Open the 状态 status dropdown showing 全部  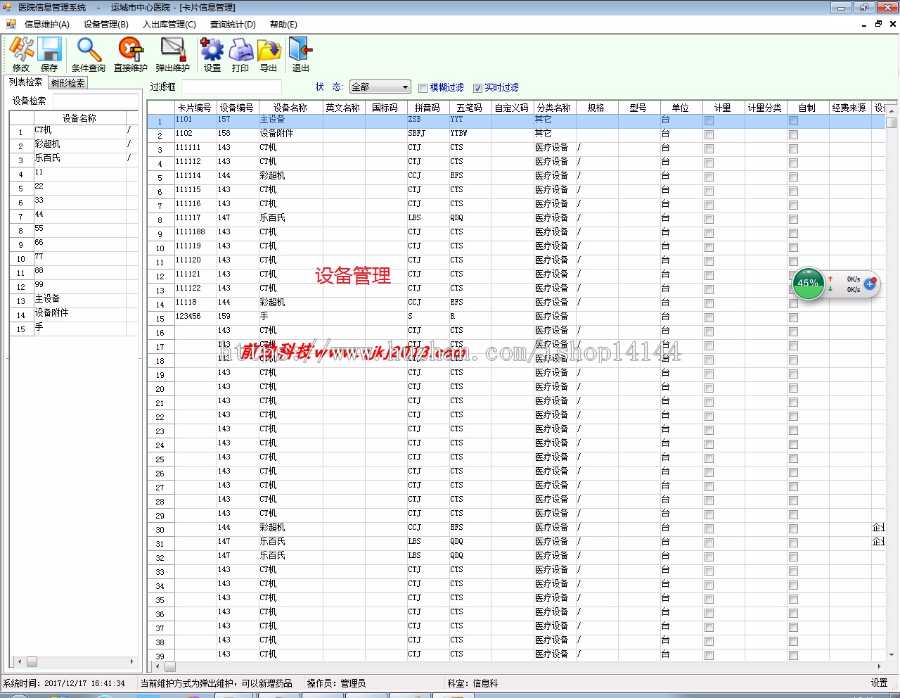coord(406,87)
